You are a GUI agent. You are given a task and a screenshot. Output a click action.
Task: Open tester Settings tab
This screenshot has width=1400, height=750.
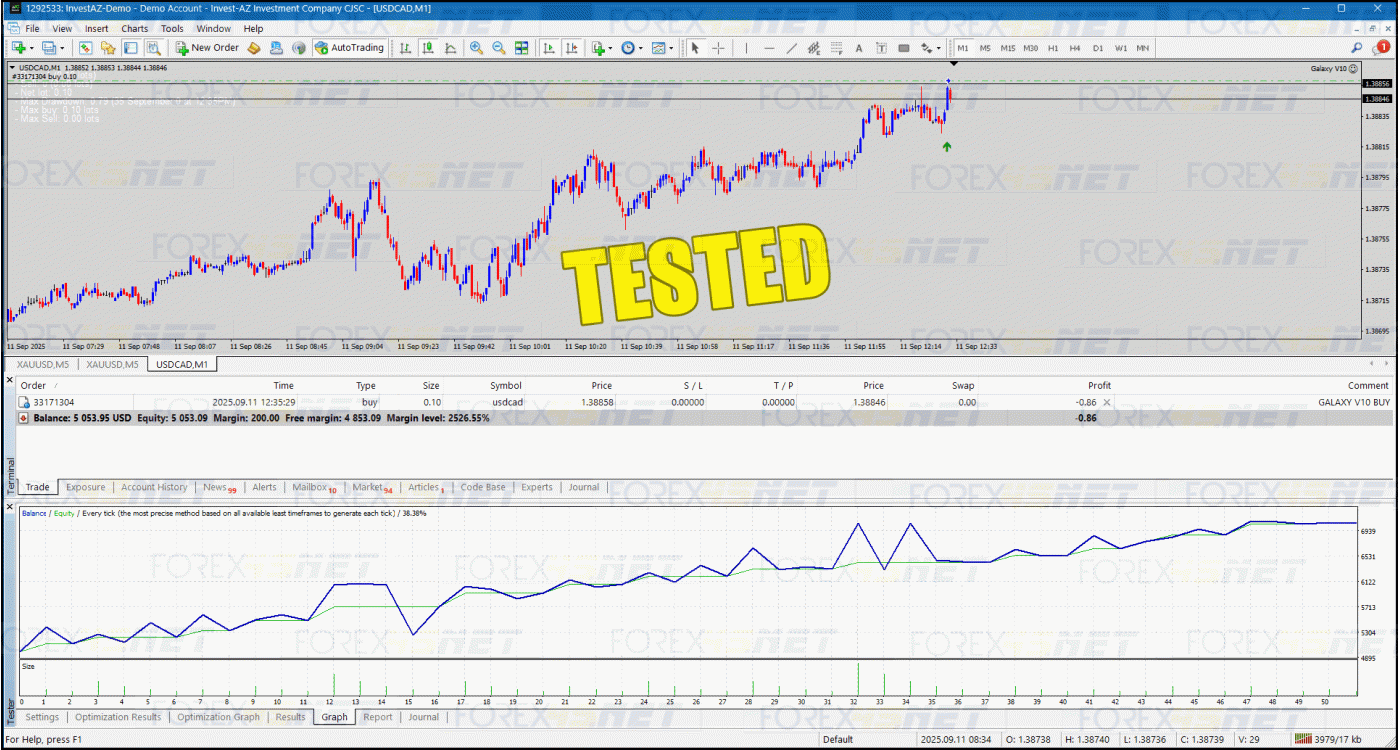coord(42,717)
